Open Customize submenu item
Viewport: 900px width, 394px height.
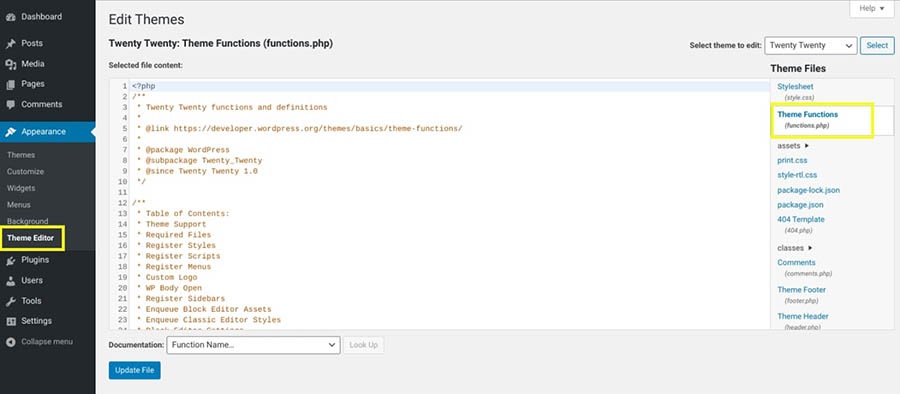tap(25, 172)
